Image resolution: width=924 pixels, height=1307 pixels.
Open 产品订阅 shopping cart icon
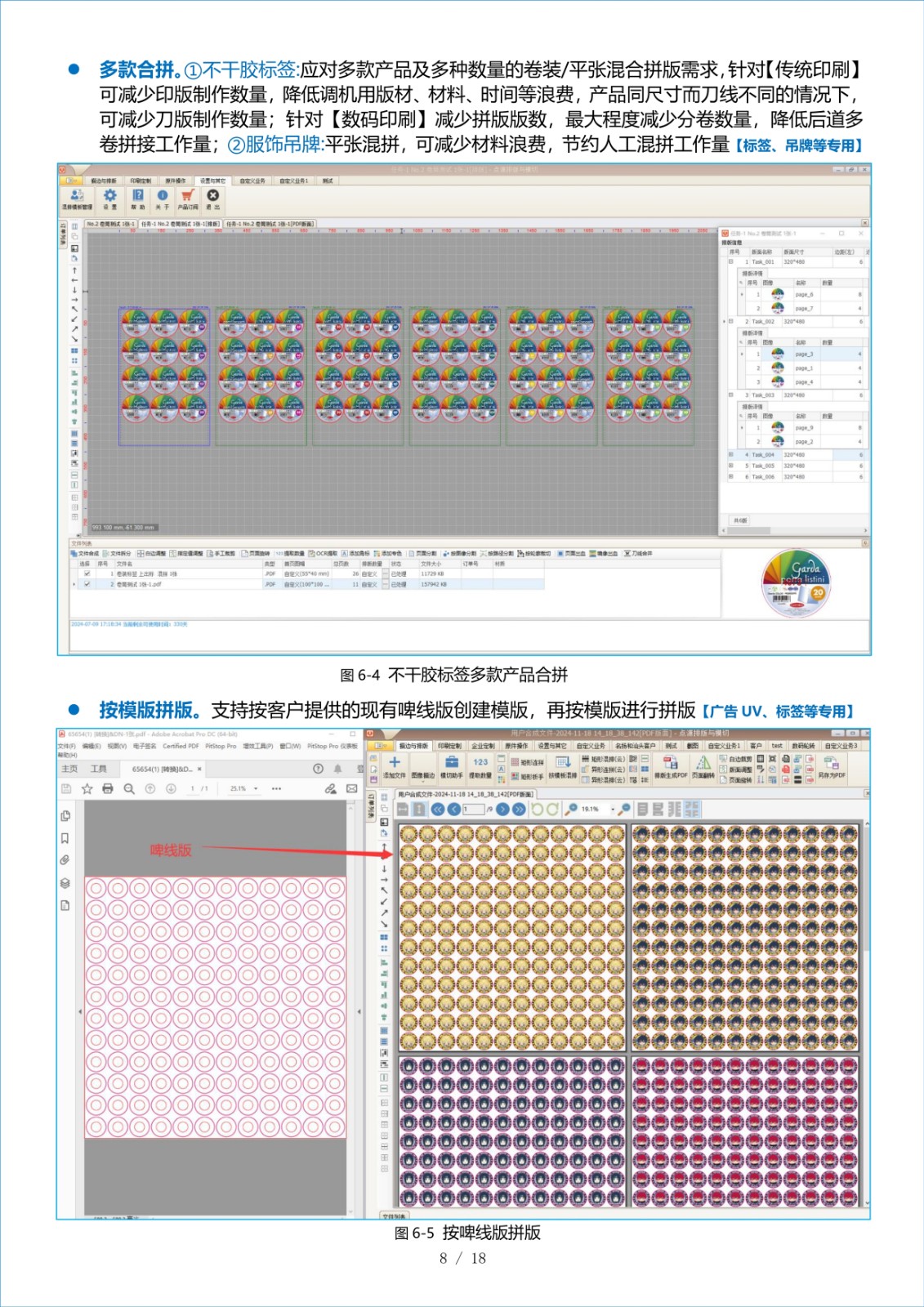[188, 197]
